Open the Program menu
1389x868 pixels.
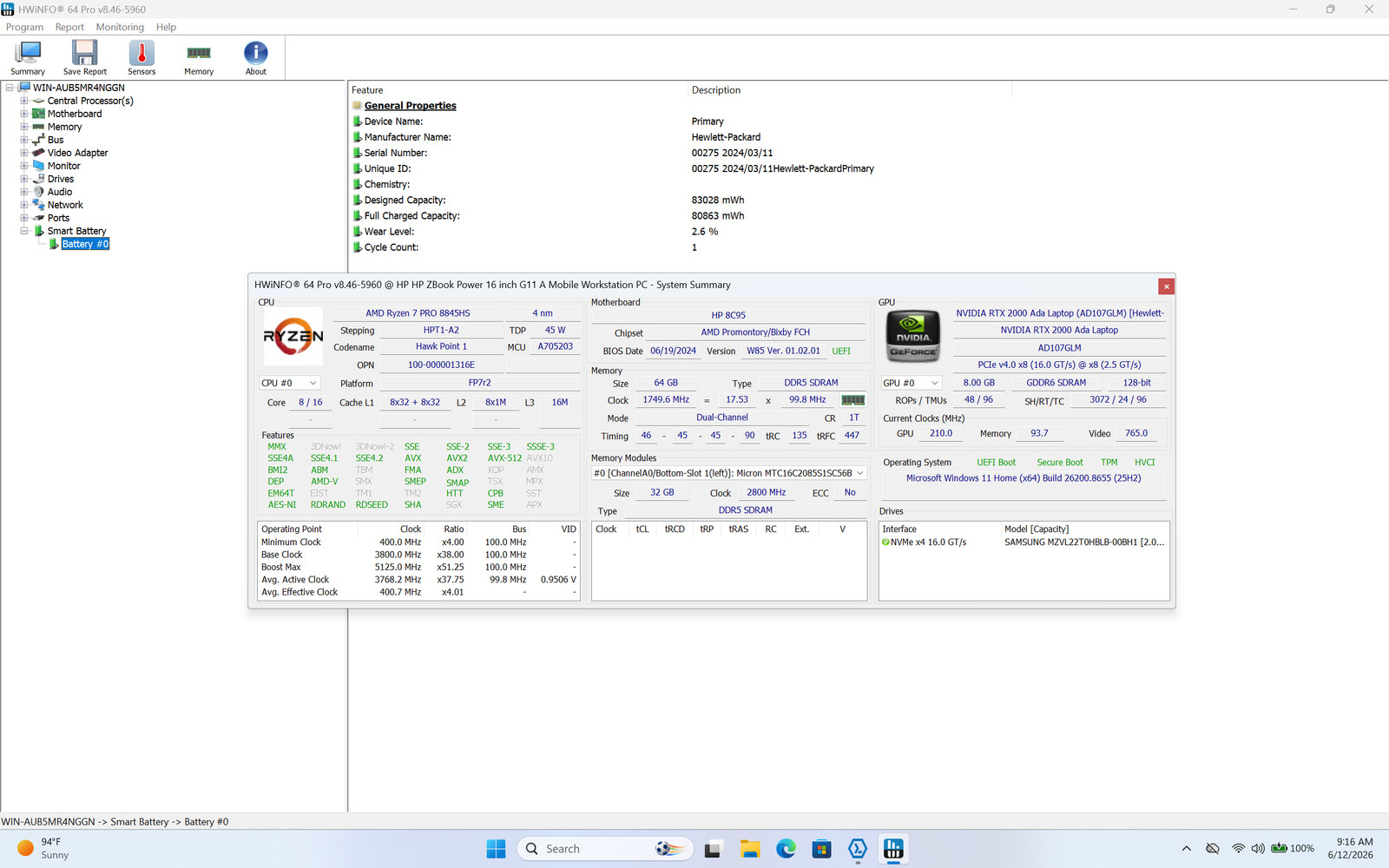[x=24, y=27]
